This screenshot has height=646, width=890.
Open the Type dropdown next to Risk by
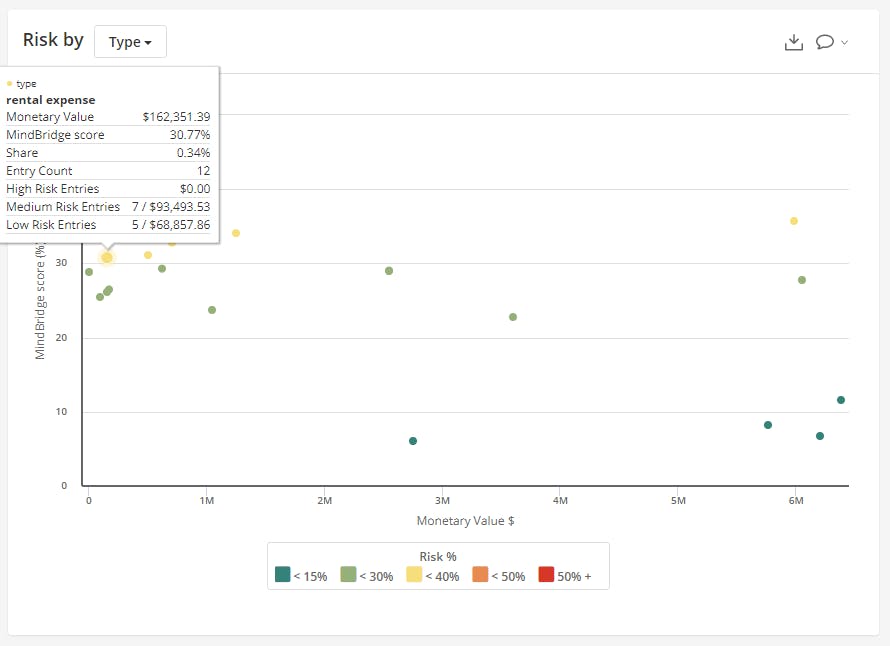(130, 42)
